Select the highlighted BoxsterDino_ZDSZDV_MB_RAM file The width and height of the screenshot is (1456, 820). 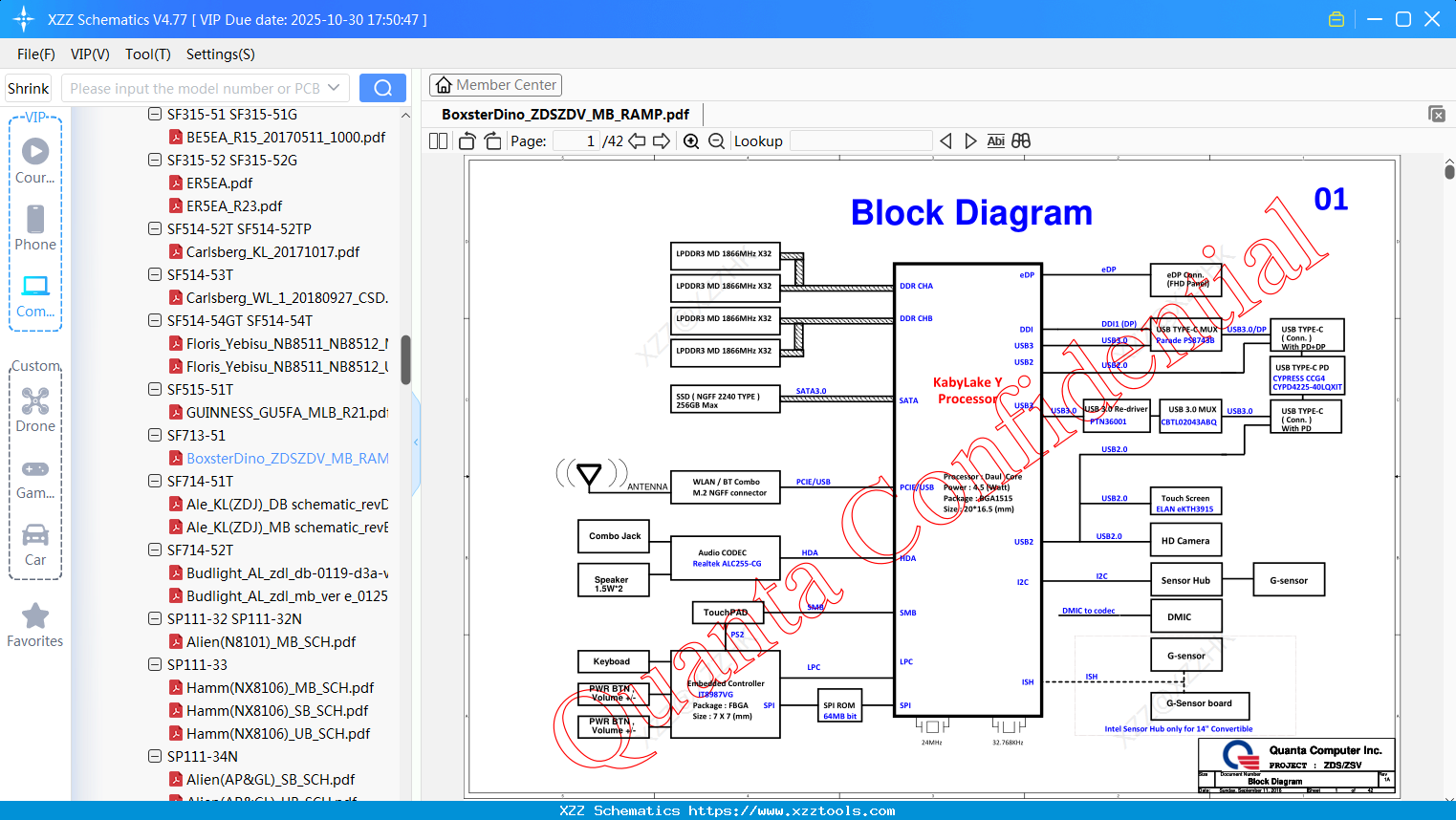point(287,458)
